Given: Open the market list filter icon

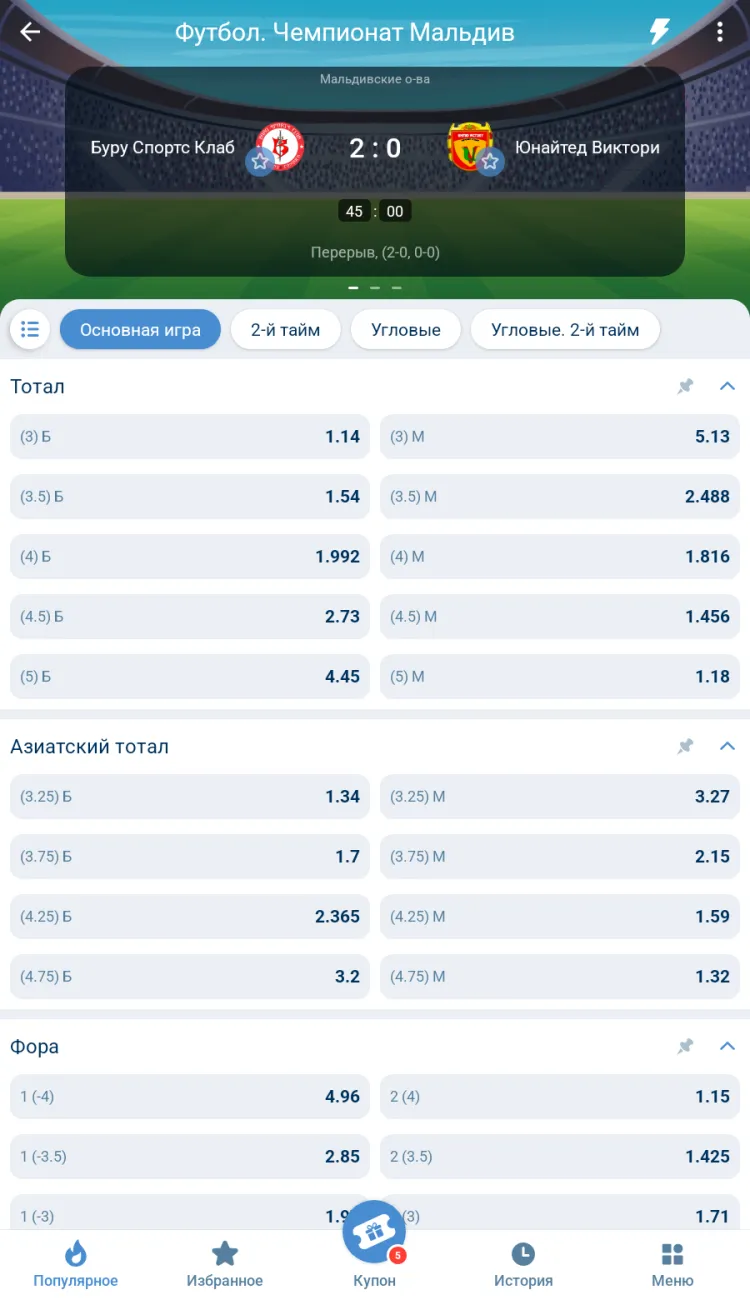Looking at the screenshot, I should point(30,329).
